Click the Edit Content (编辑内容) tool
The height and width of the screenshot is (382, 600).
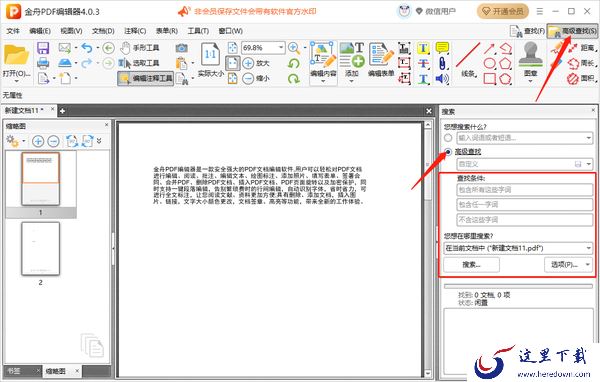323,60
